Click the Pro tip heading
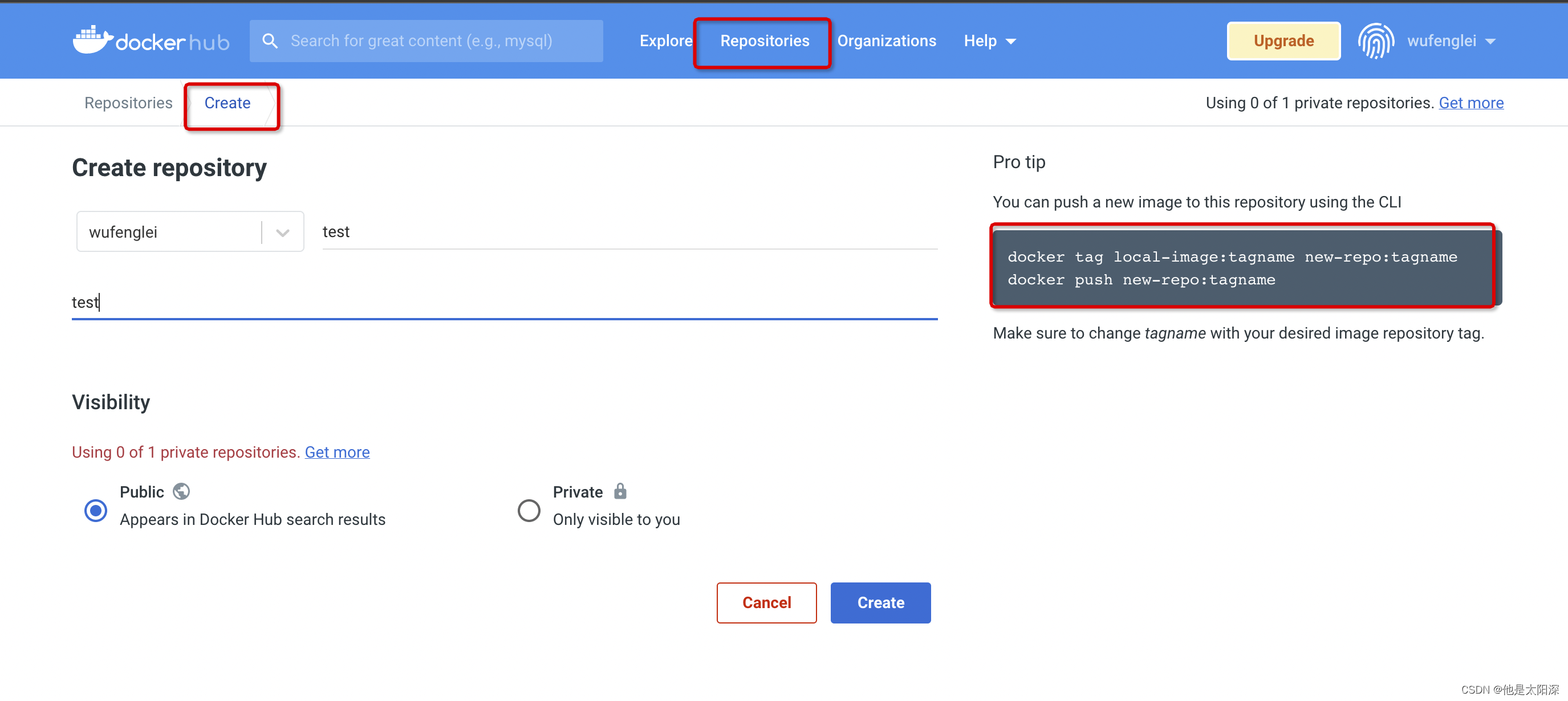The width and height of the screenshot is (1568, 701). pyautogui.click(x=1018, y=162)
